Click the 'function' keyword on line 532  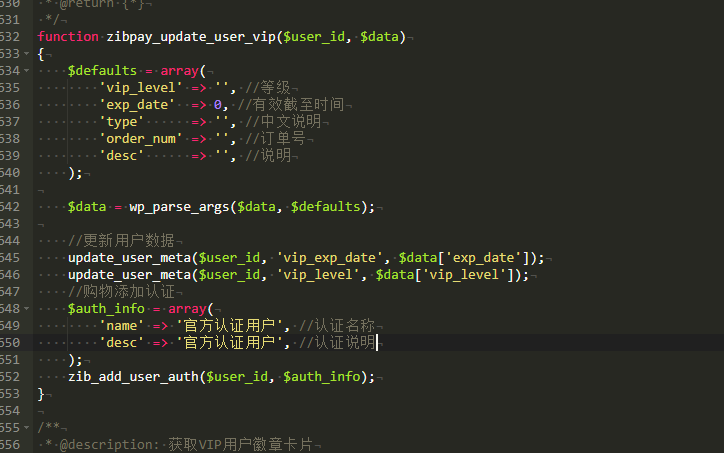coord(68,36)
